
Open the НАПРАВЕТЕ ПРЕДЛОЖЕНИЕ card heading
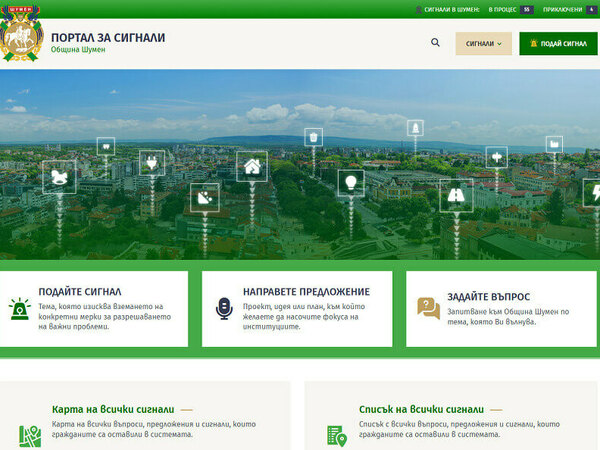(307, 292)
